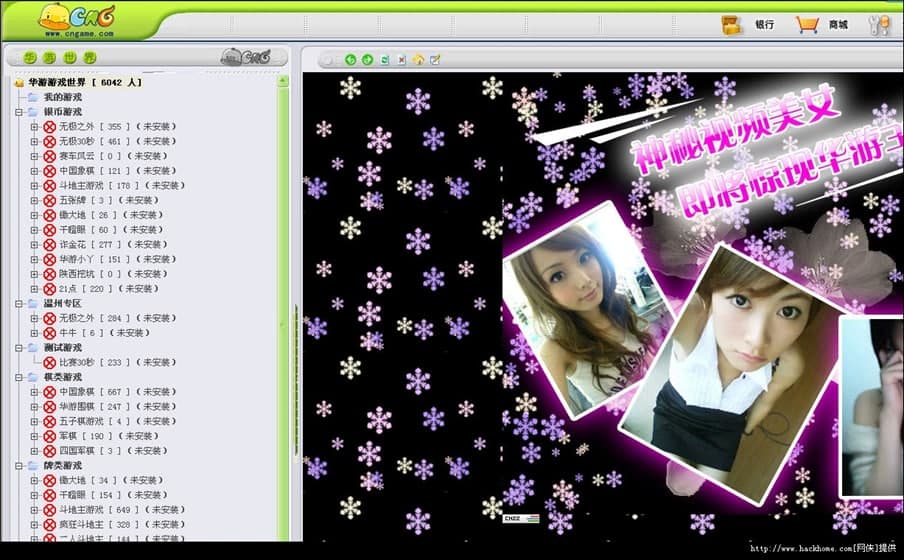
Task: Refresh the embedded page via refresh icon
Action: (x=385, y=59)
